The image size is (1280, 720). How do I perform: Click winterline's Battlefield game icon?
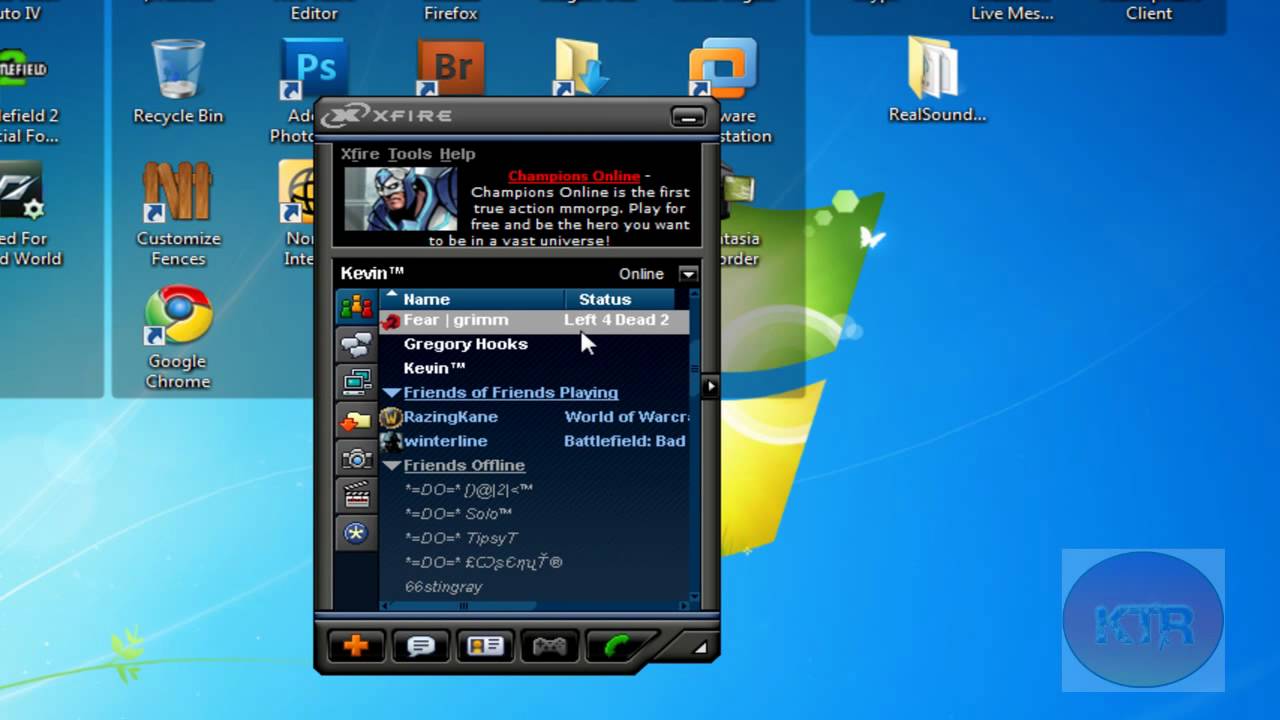(x=391, y=441)
